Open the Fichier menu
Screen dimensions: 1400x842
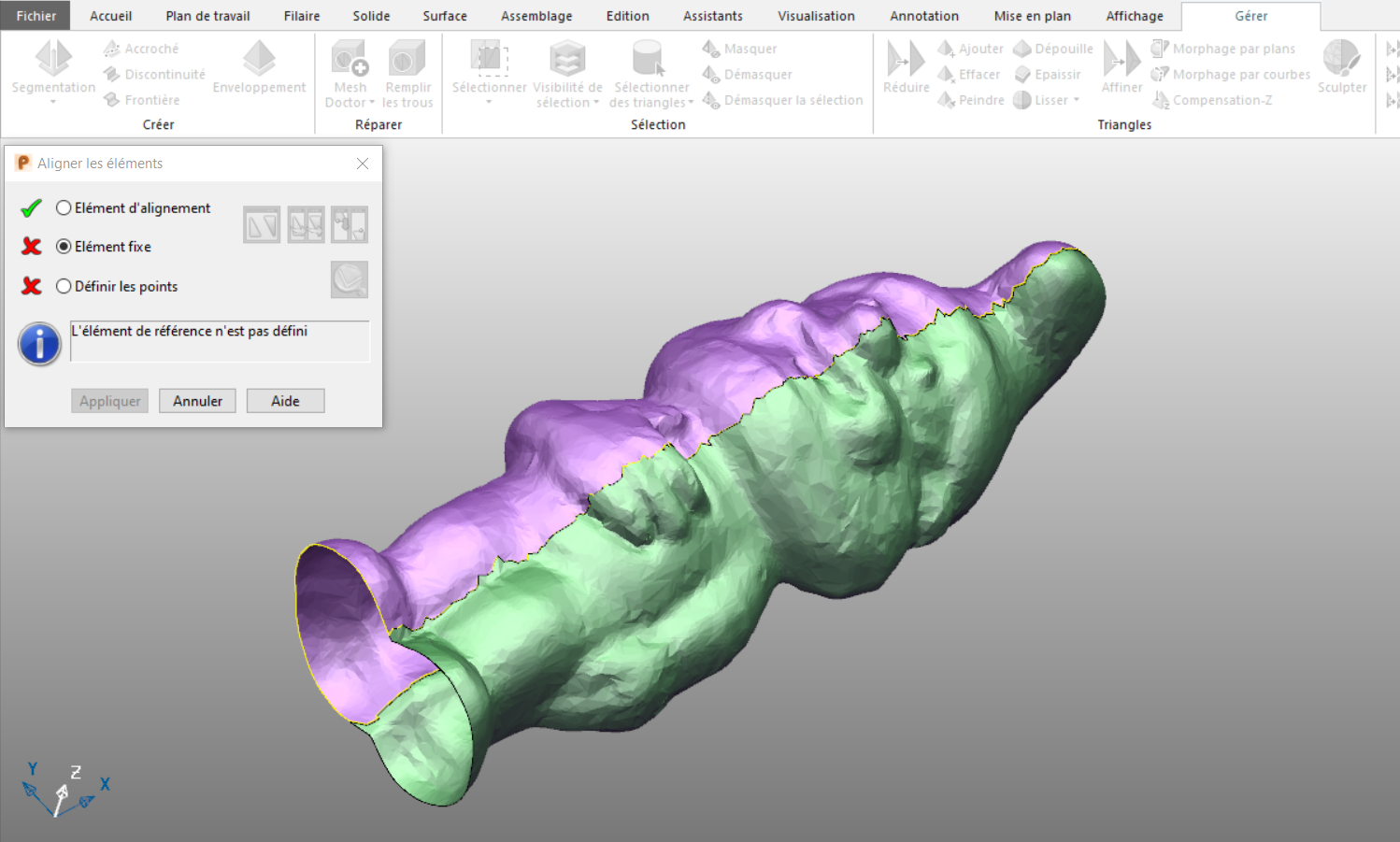(36, 16)
